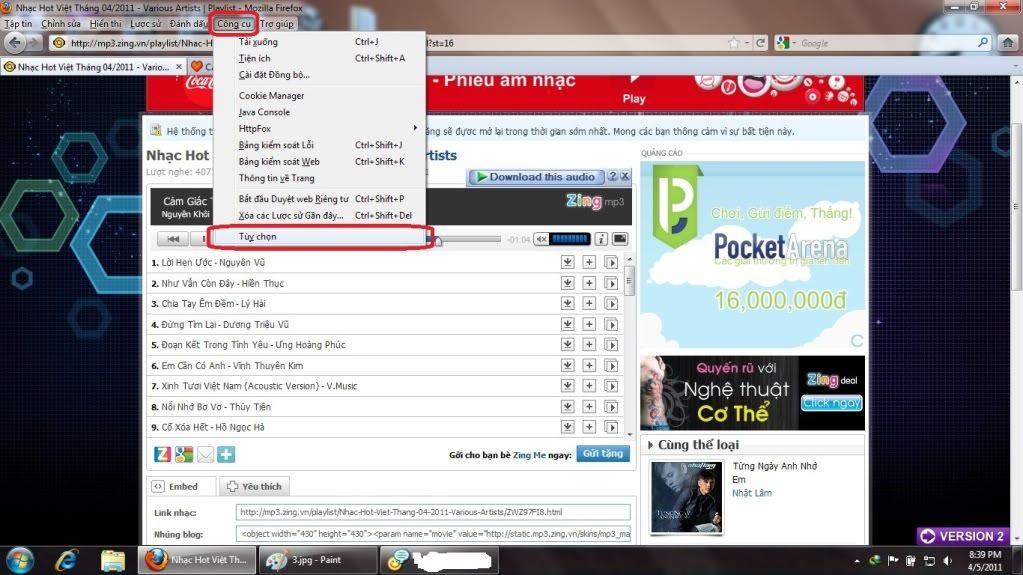Go back with the browser Back arrow

click(x=15, y=43)
